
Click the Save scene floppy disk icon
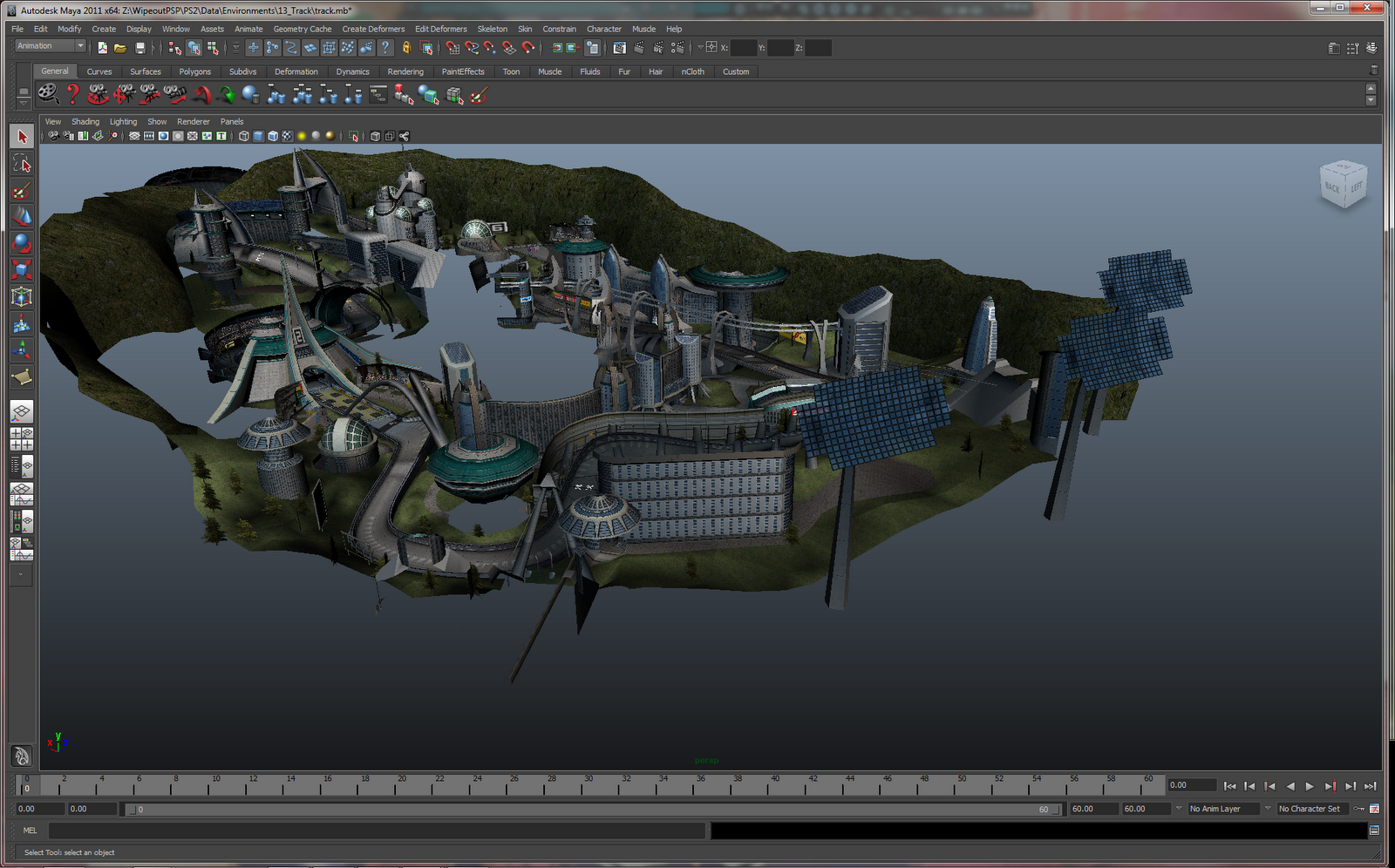(x=140, y=48)
